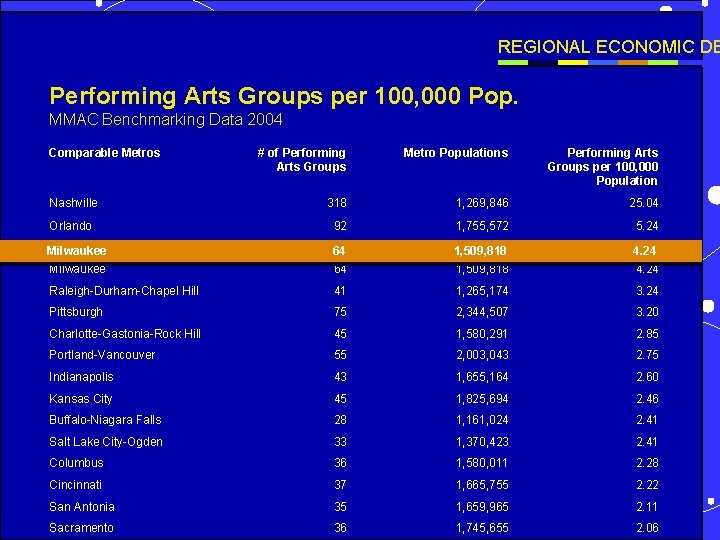Click Nashville's population '1,269,846'
The width and height of the screenshot is (720, 540).
[482, 203]
